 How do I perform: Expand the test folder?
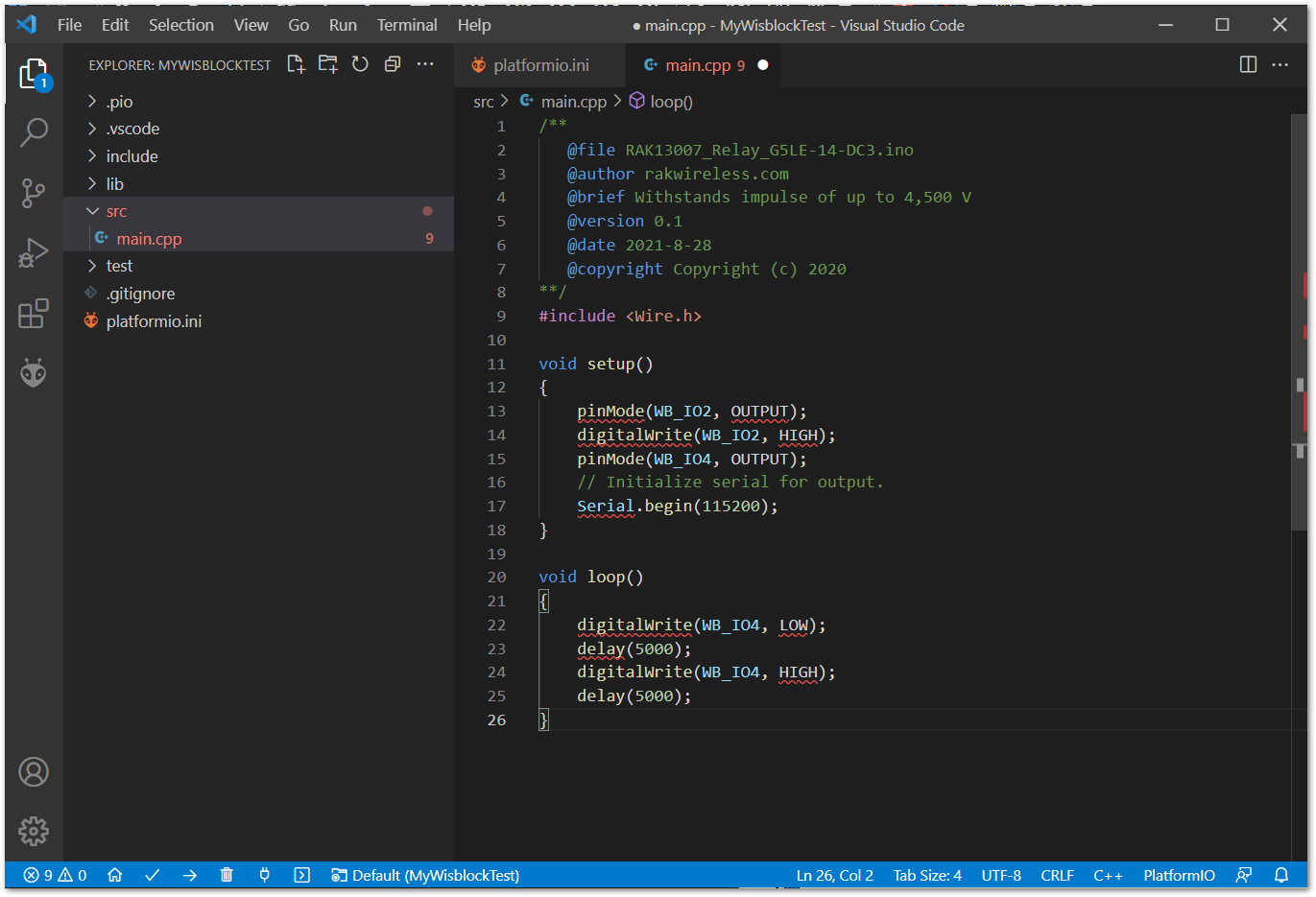tap(258, 266)
